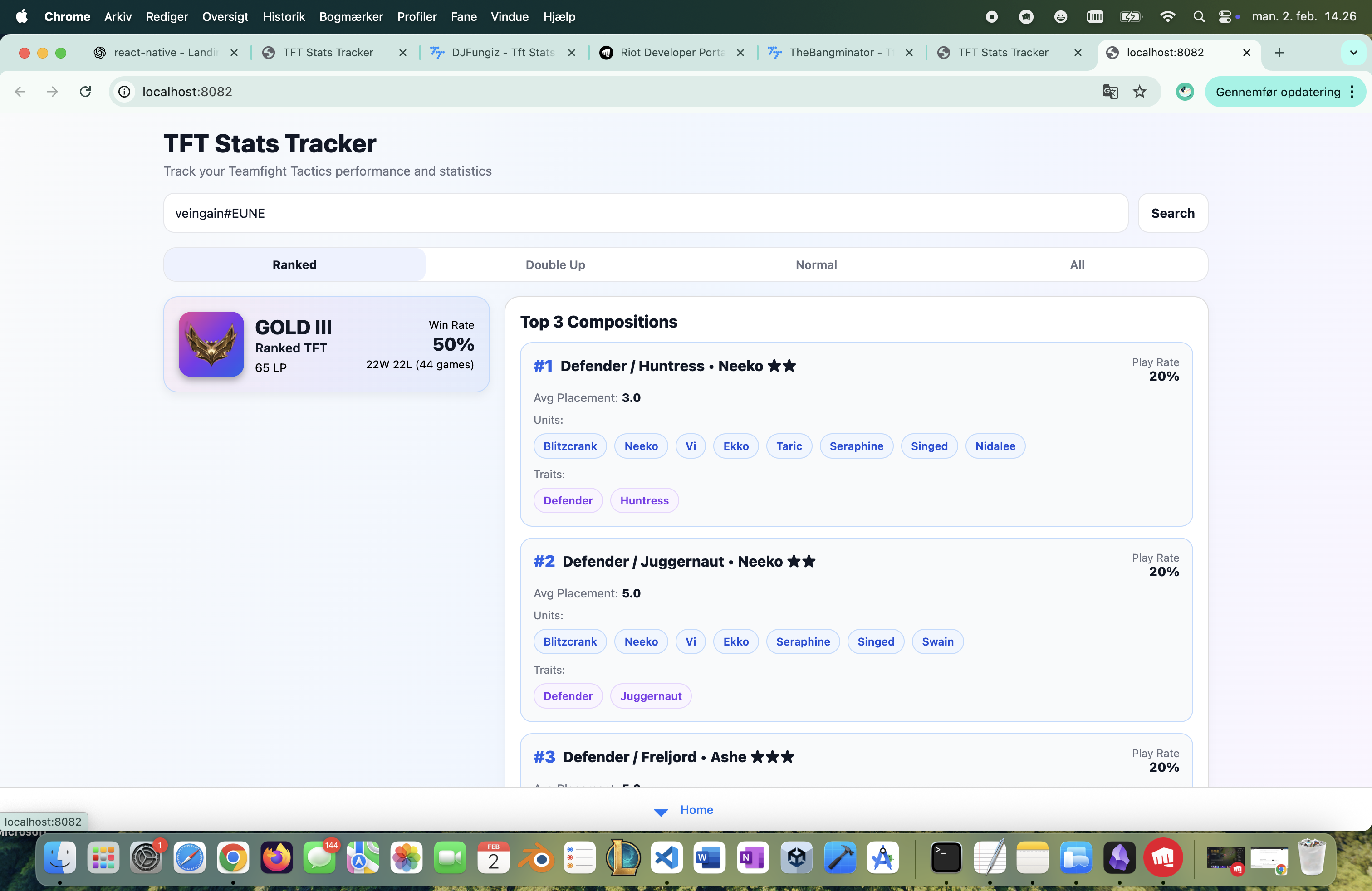Expand the Home navigation arrow
This screenshot has height=891, width=1372.
coord(661,812)
